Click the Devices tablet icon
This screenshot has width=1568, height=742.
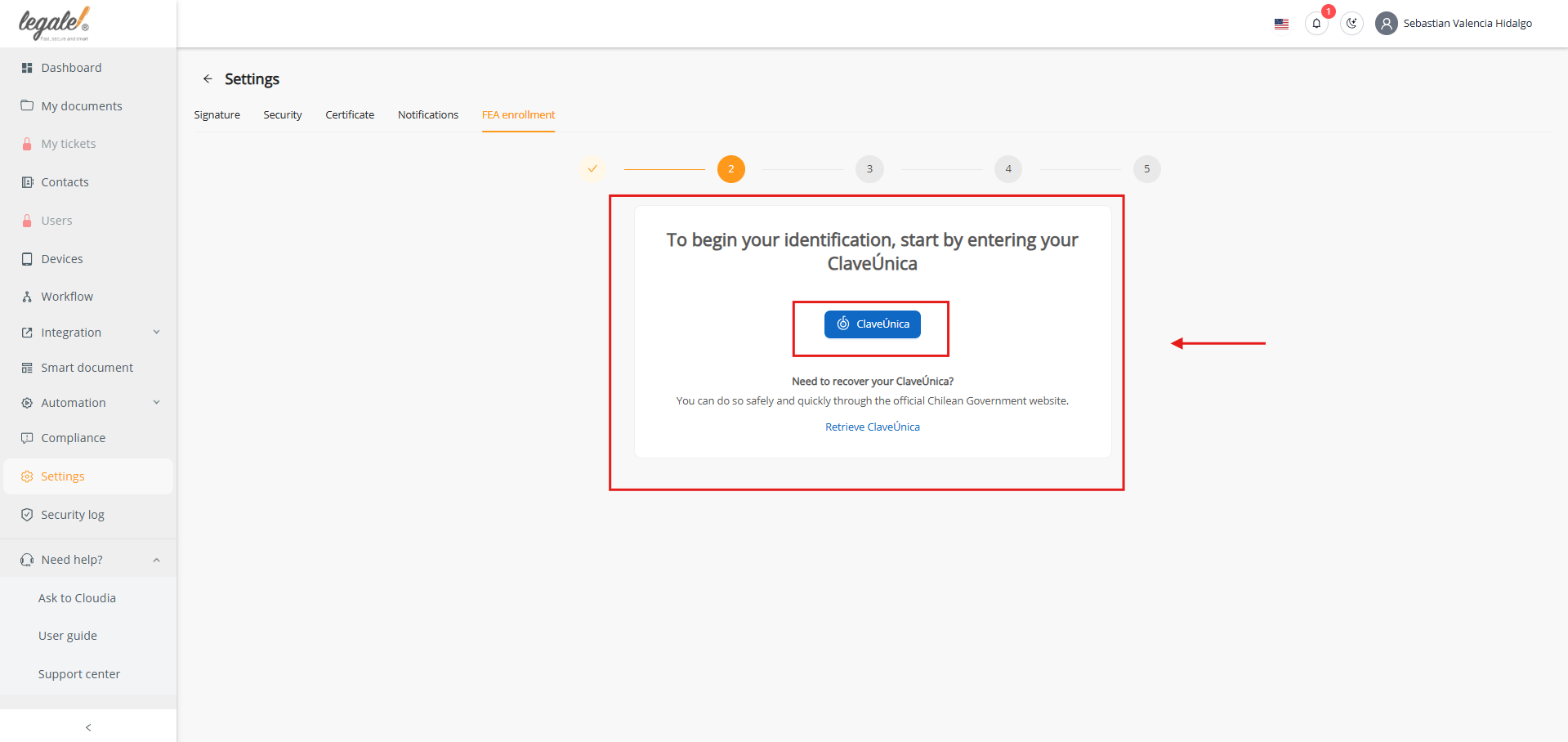(27, 259)
